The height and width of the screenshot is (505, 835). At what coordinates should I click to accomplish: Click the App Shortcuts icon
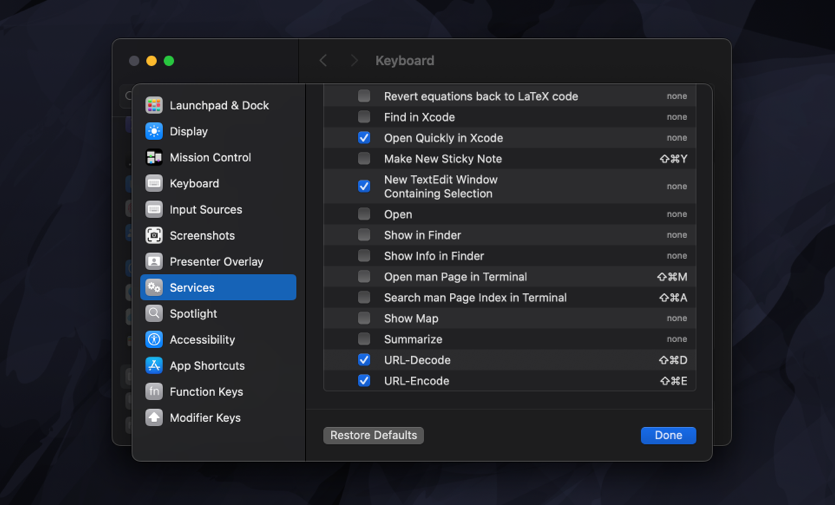point(154,365)
